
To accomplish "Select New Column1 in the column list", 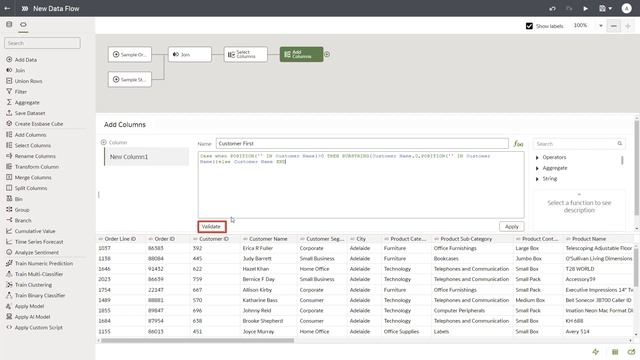I will point(147,157).
